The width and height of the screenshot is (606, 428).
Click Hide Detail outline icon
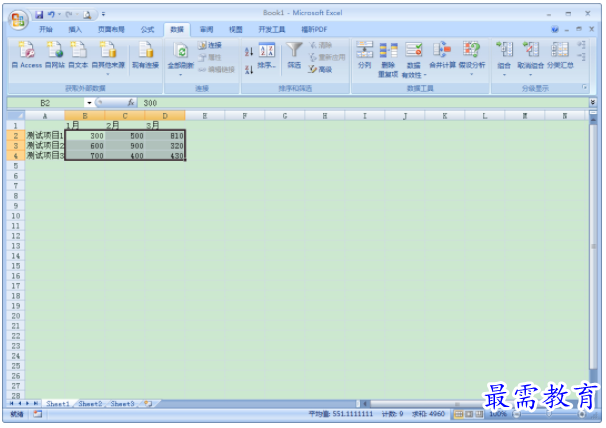pos(582,57)
